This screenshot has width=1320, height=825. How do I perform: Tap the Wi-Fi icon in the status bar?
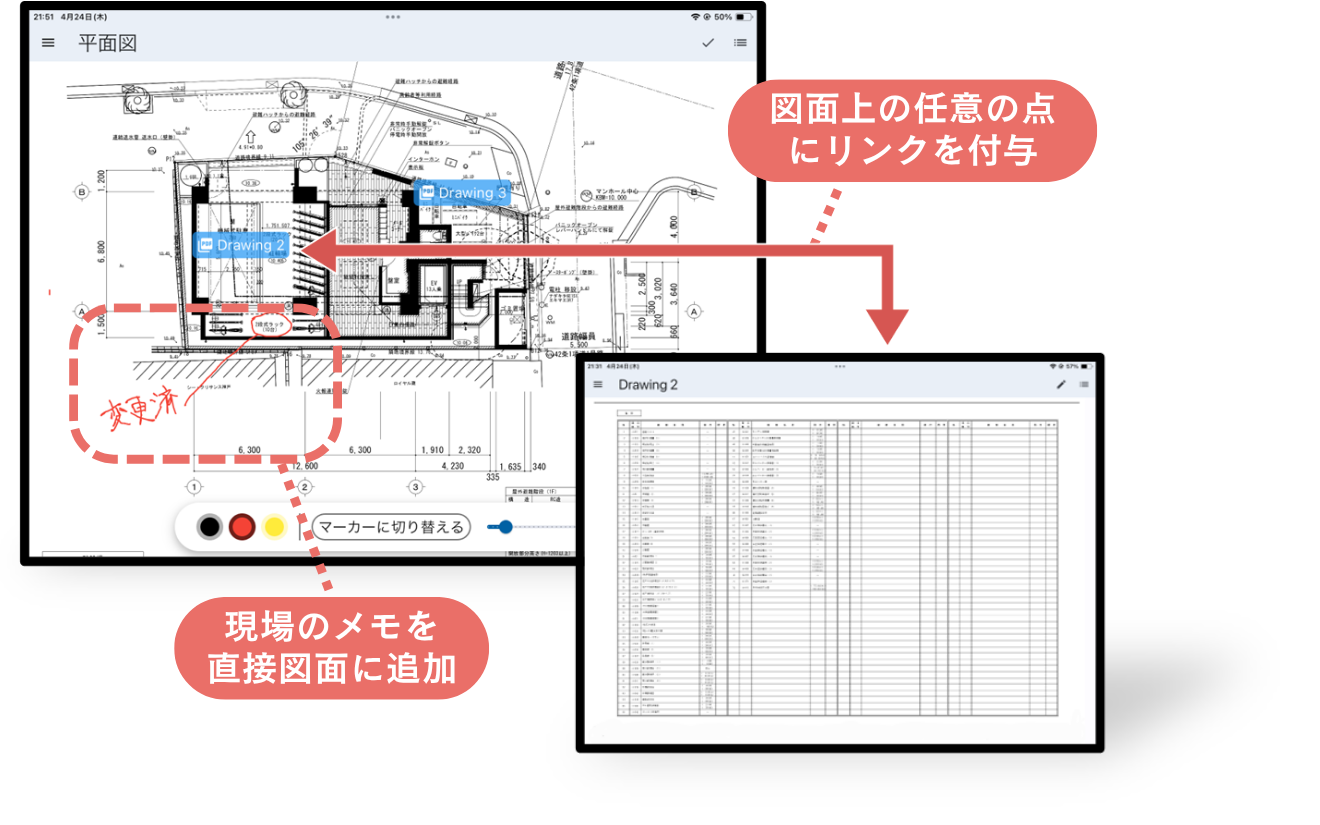pos(696,17)
